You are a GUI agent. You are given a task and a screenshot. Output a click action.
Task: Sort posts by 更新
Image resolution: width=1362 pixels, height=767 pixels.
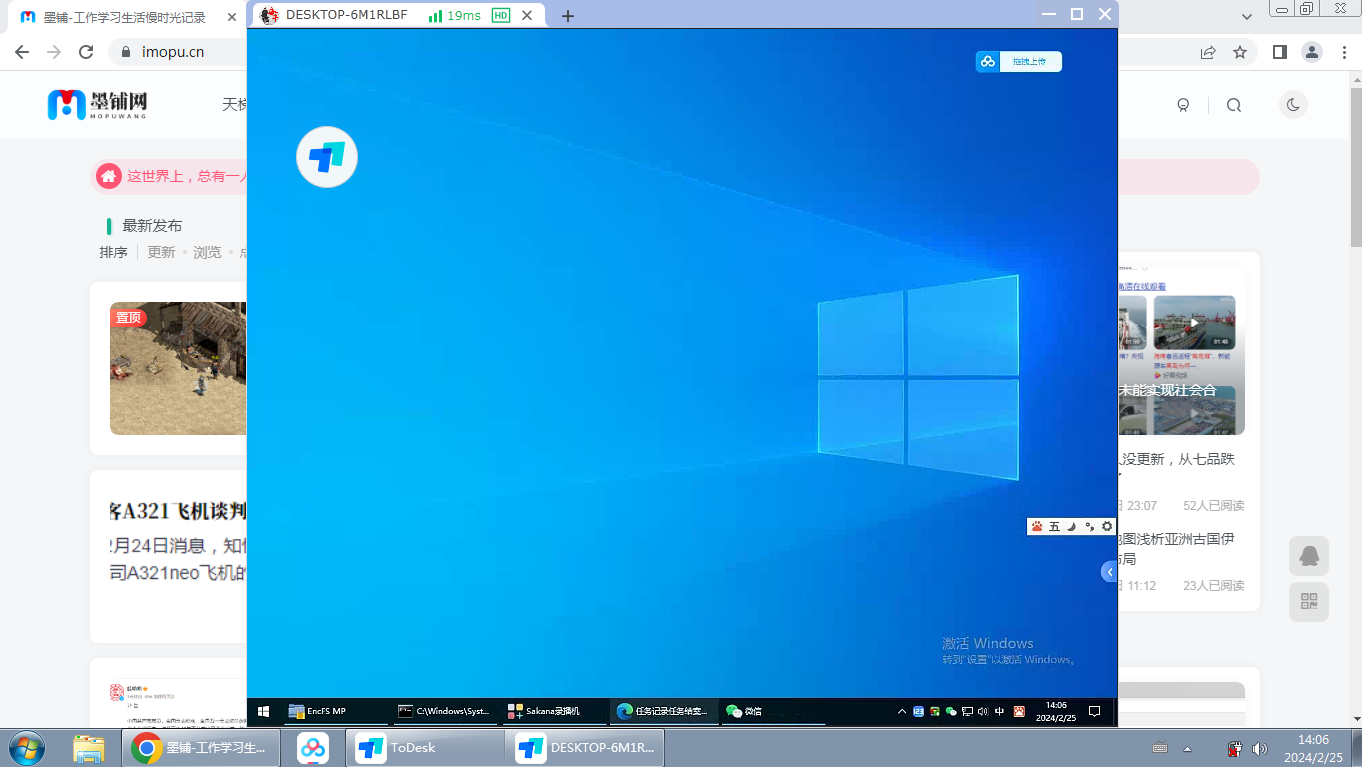coord(161,252)
